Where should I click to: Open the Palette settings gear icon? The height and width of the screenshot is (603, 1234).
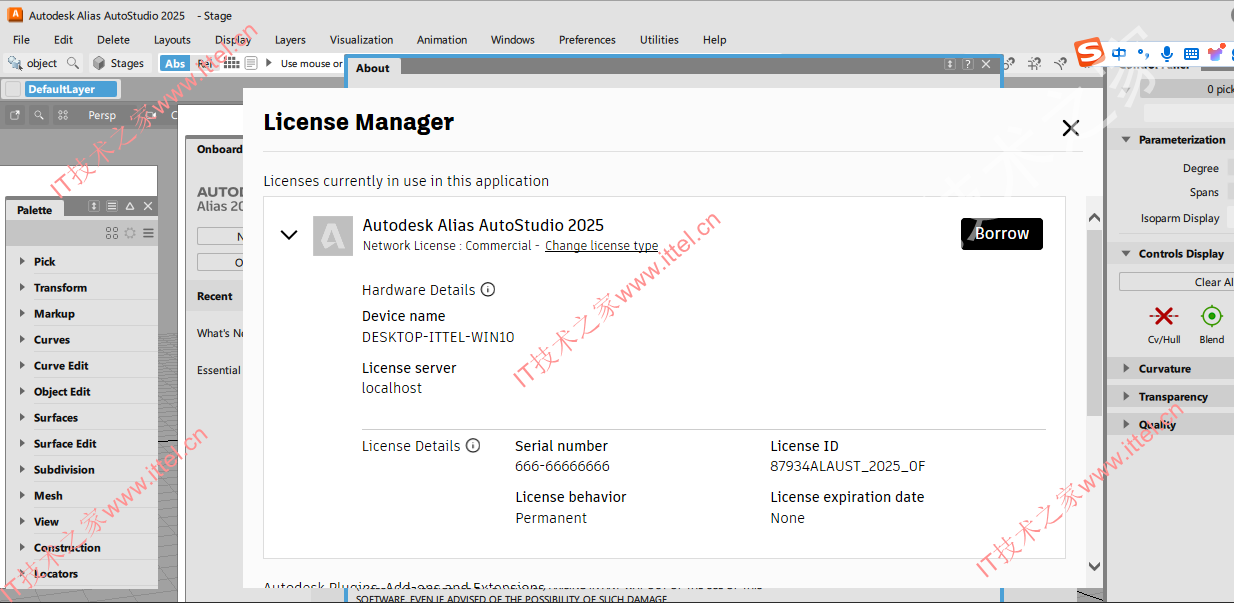130,233
